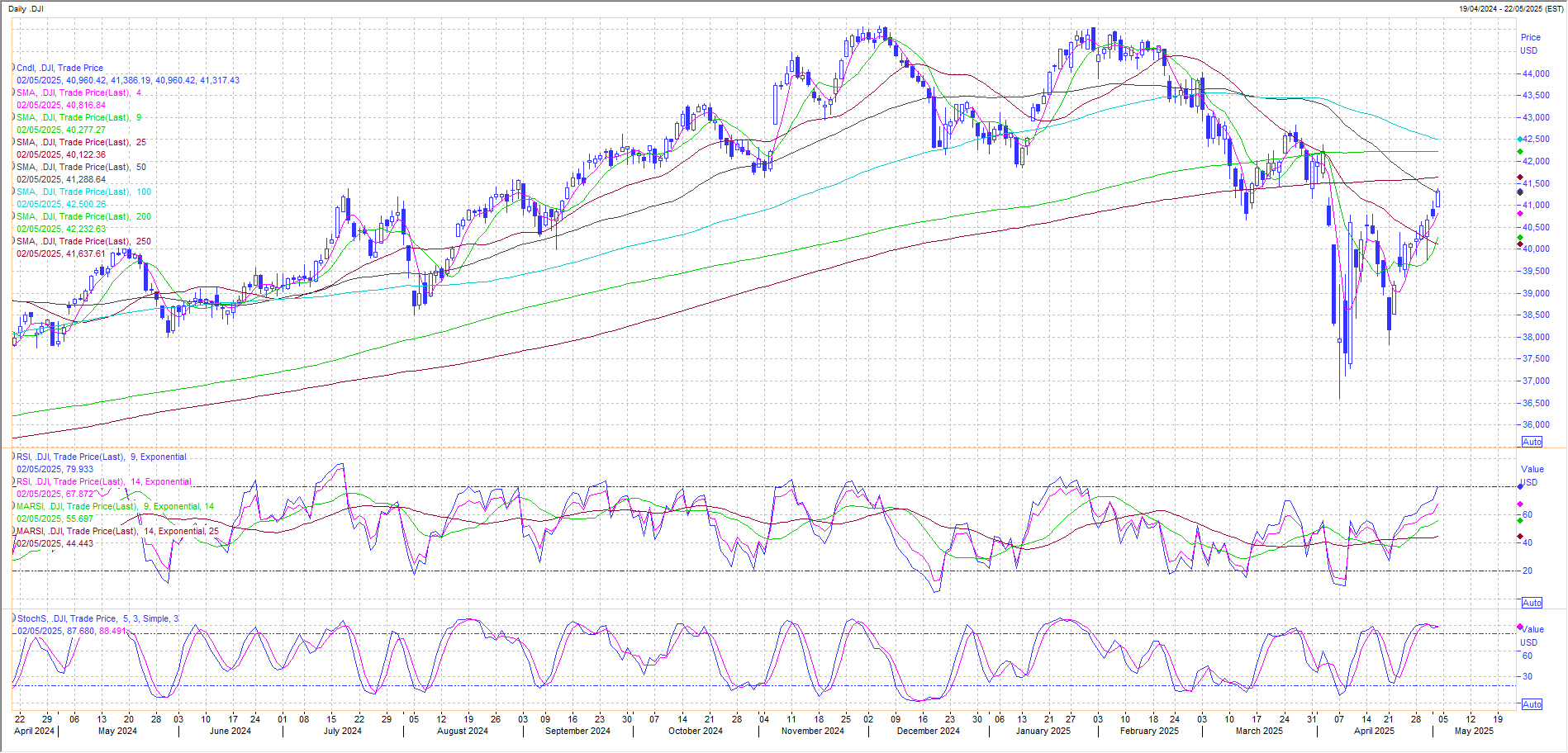The height and width of the screenshot is (753, 1568).
Task: Click the 'February 2025' label on time axis
Action: tap(1149, 731)
